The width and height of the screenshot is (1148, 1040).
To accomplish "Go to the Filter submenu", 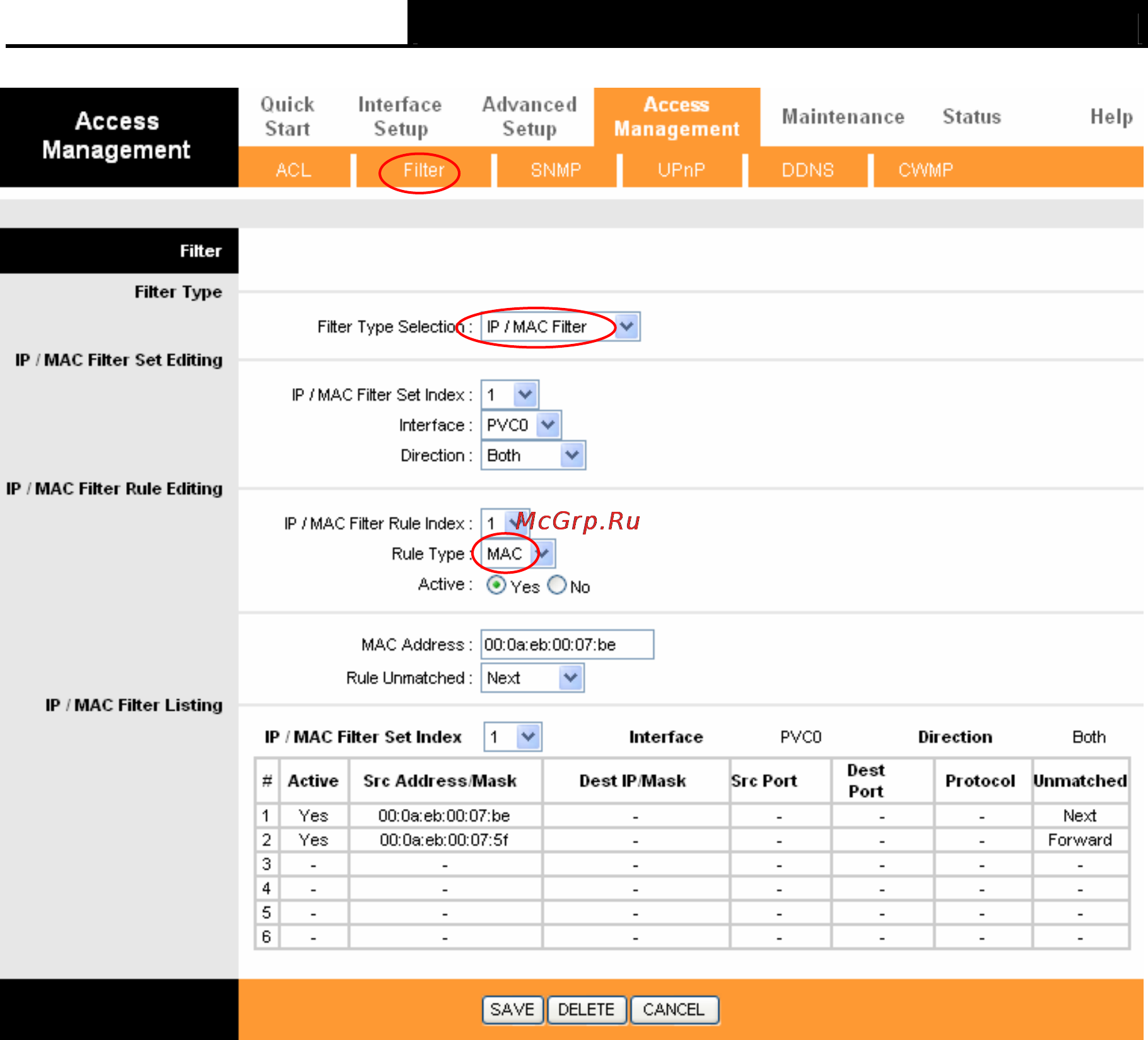I will [424, 170].
